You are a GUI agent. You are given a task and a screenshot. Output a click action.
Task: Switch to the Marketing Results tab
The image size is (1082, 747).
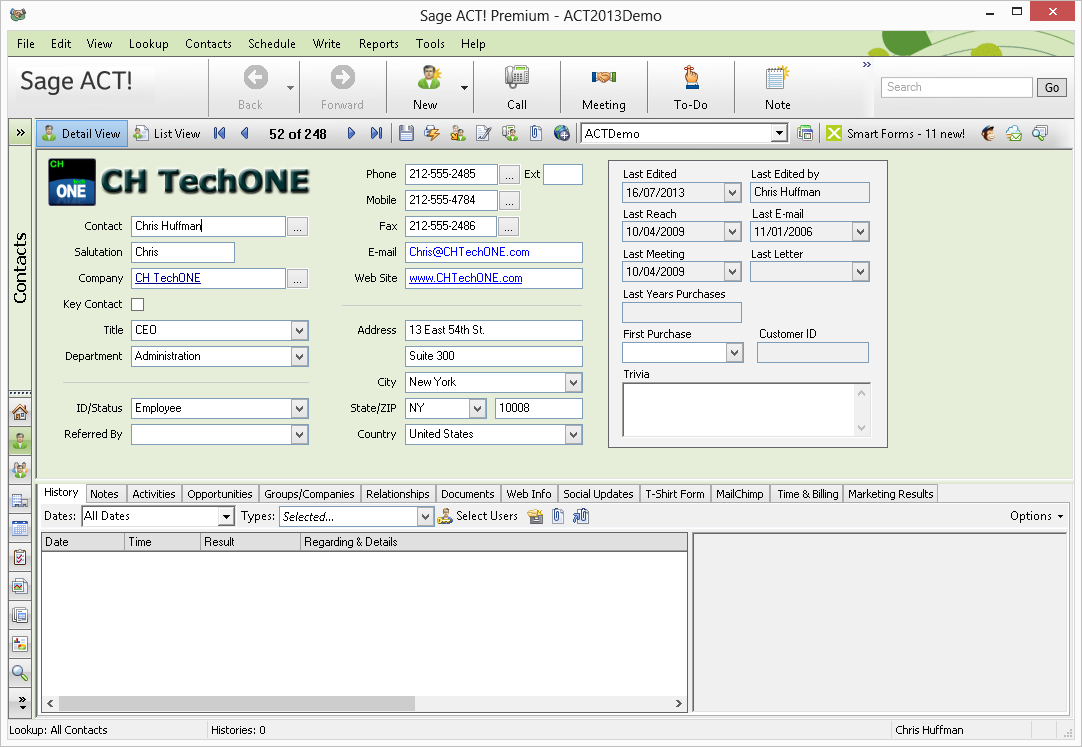coord(890,494)
